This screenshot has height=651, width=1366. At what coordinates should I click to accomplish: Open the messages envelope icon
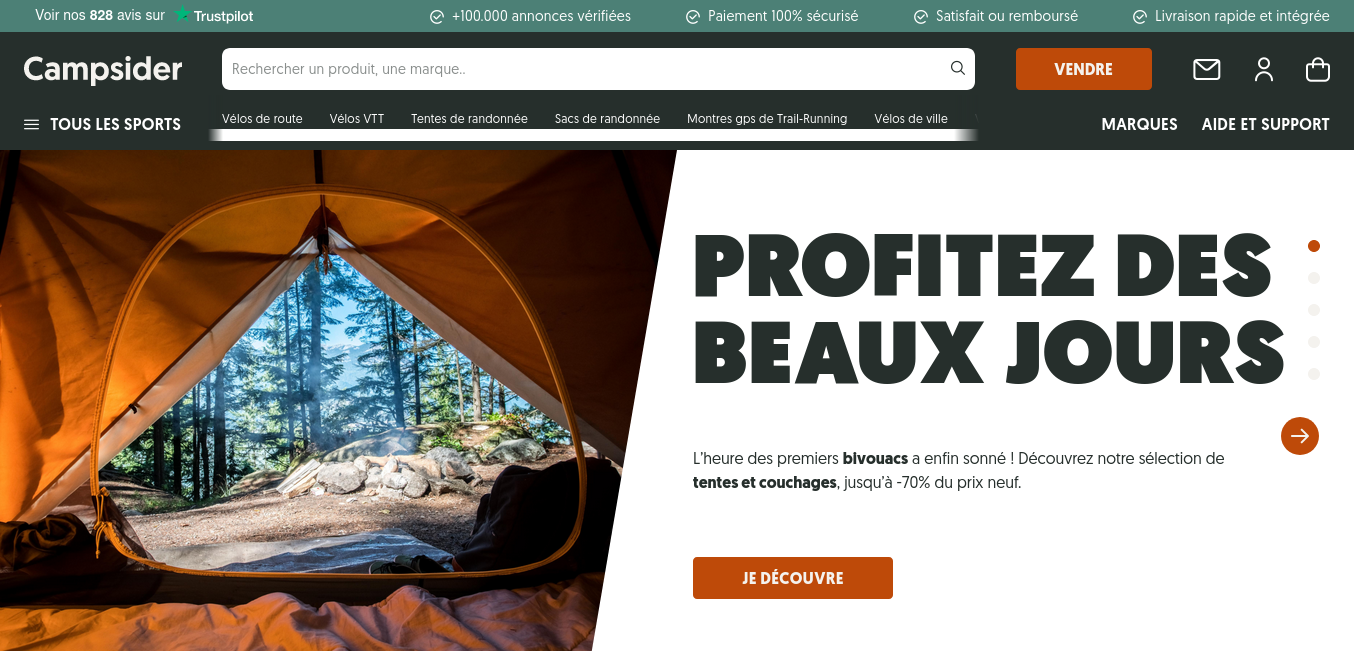pos(1207,69)
